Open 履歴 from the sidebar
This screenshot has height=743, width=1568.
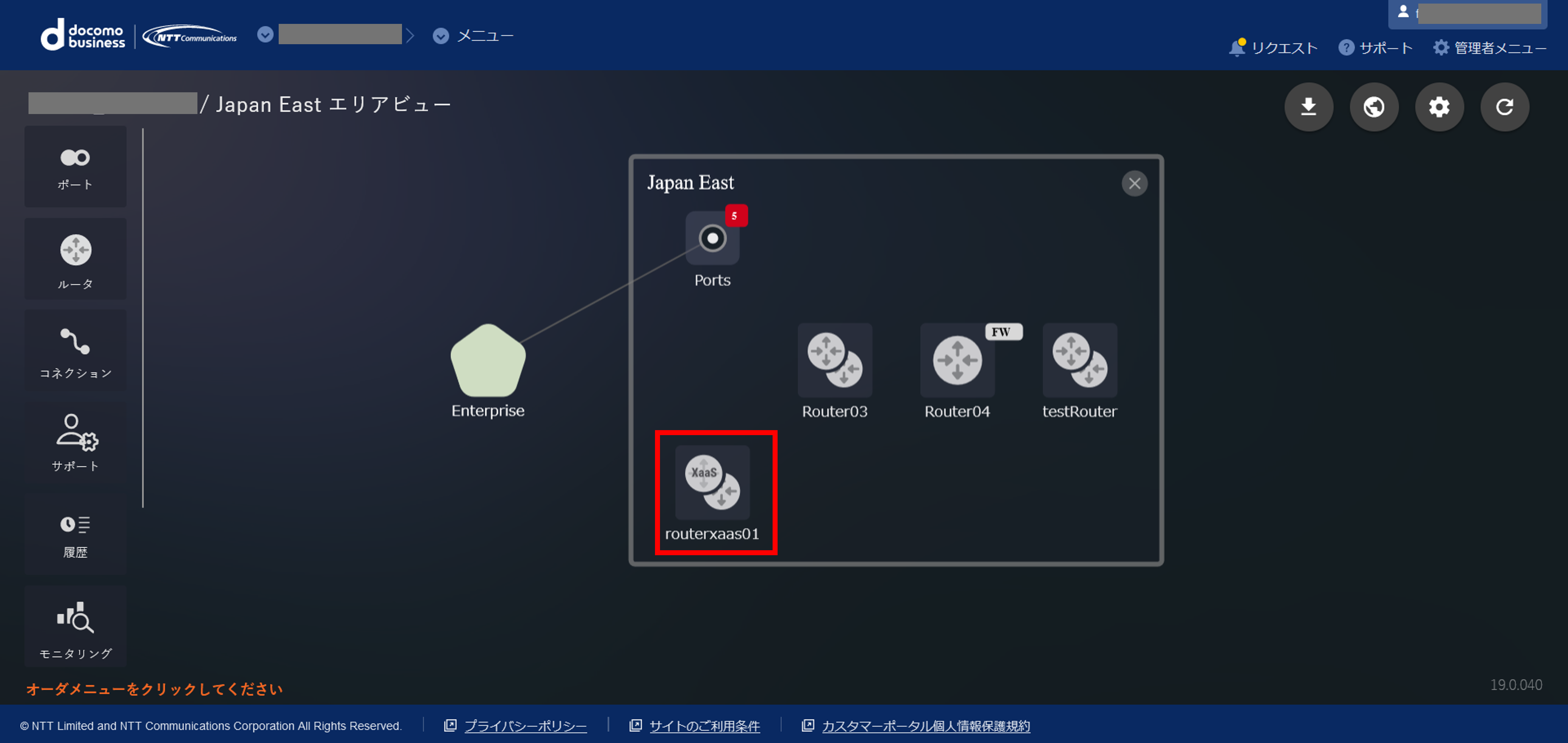(x=75, y=532)
